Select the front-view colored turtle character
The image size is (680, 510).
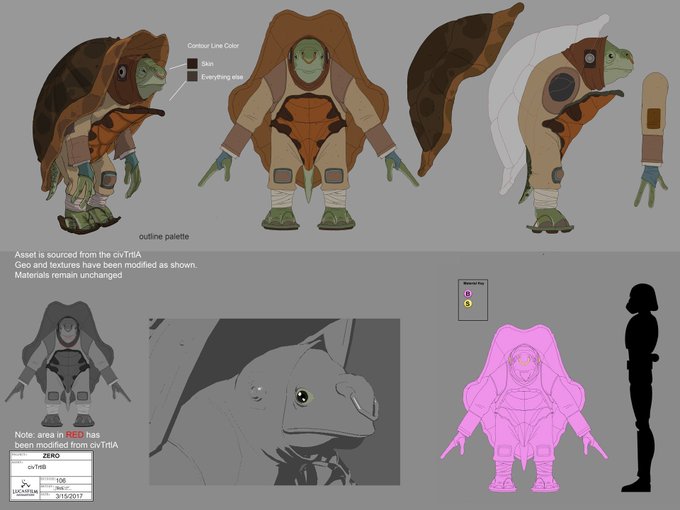pyautogui.click(x=308, y=119)
